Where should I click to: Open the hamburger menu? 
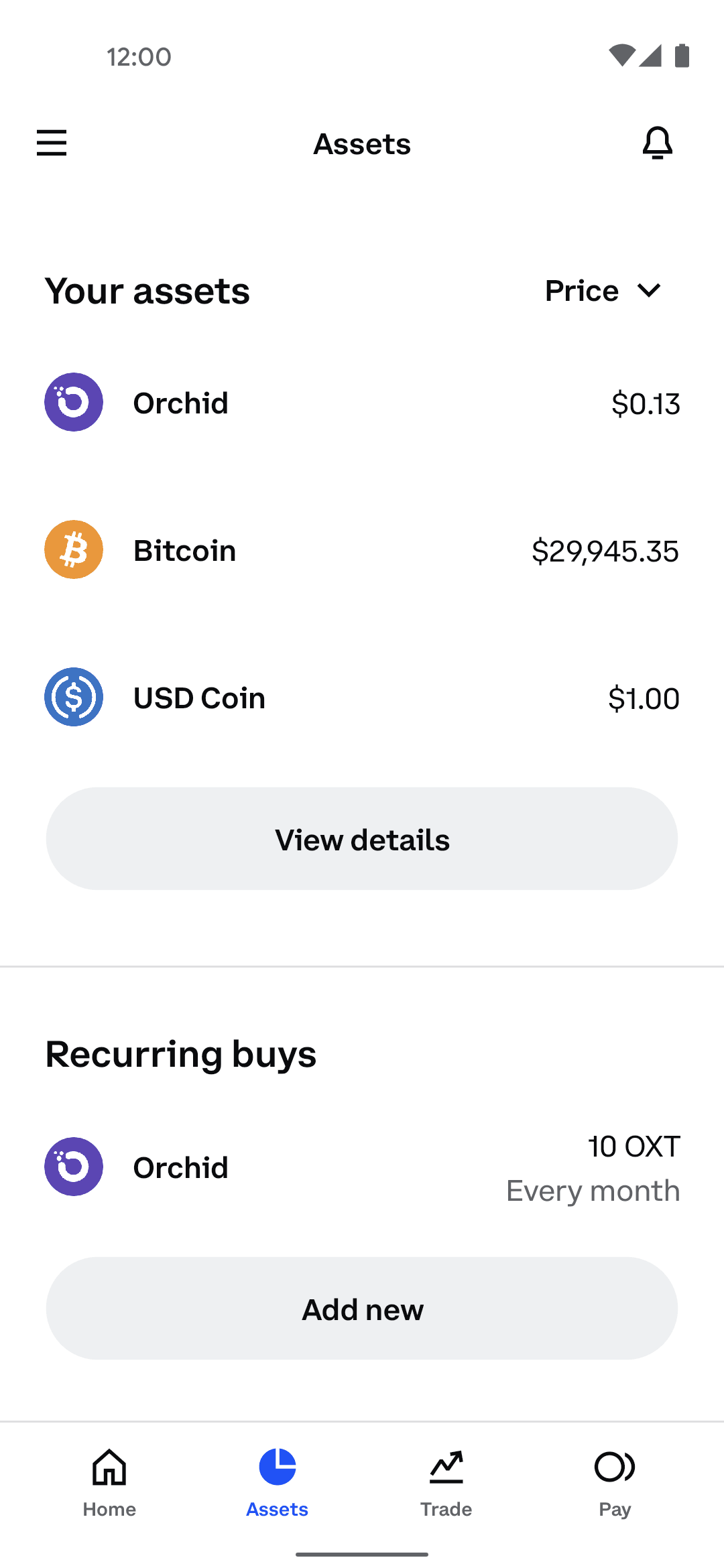coord(52,143)
